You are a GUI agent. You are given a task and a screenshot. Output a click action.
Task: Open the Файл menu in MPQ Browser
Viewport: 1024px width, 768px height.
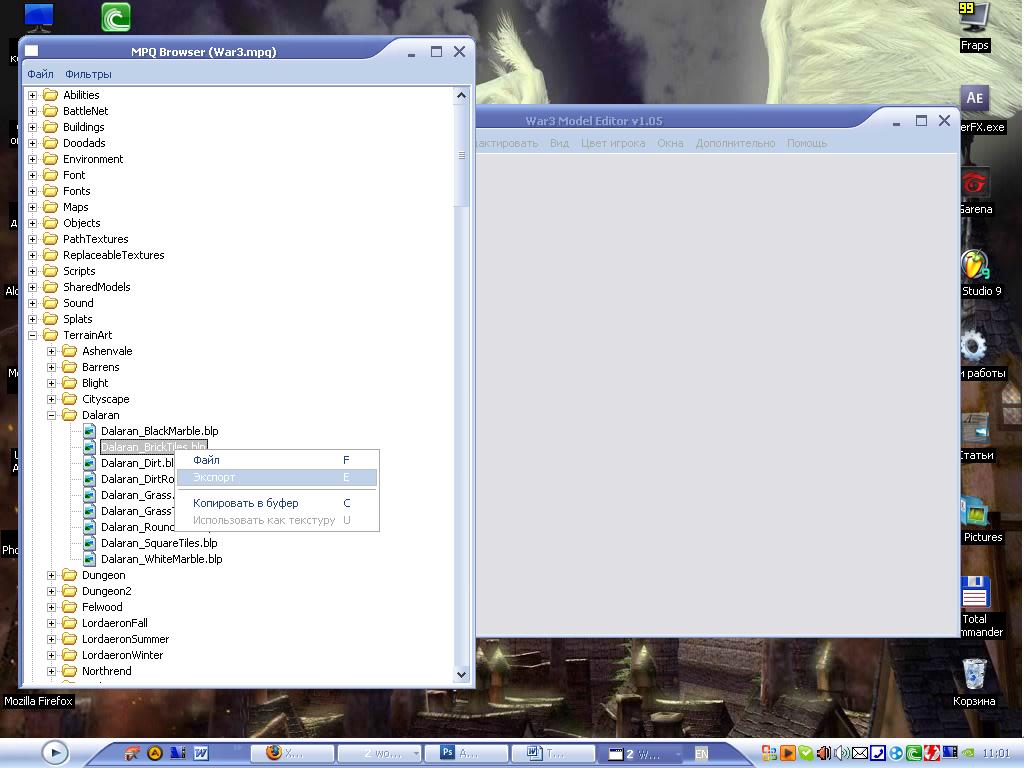tap(40, 74)
